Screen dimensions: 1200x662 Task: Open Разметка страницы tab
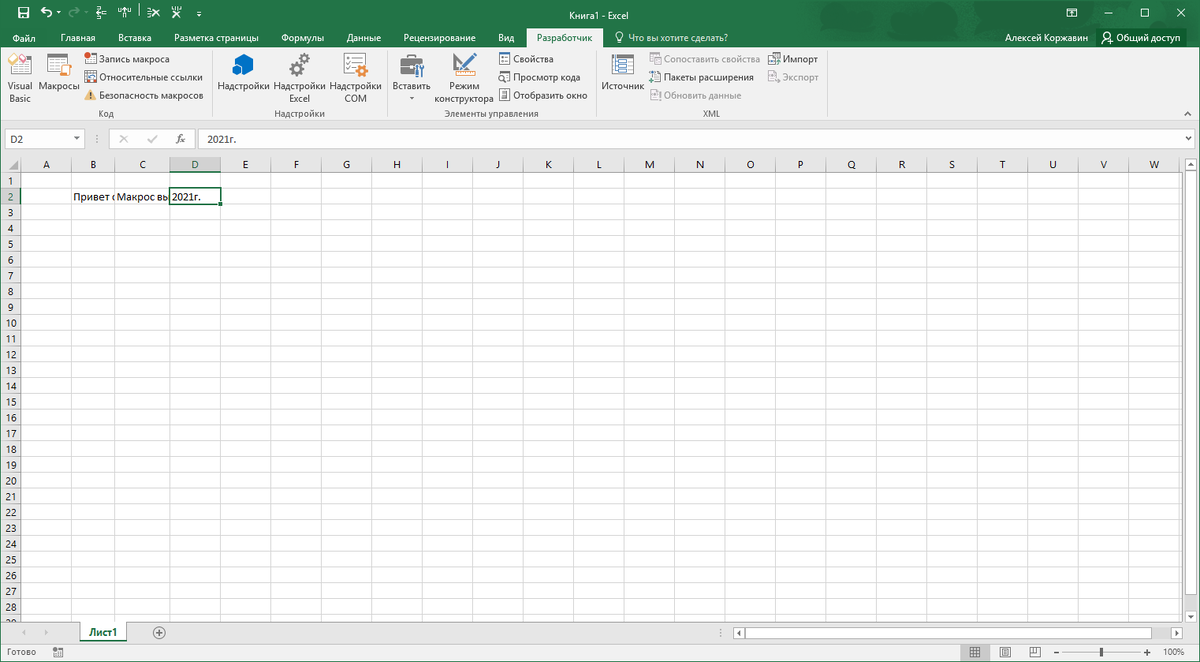[x=216, y=37]
